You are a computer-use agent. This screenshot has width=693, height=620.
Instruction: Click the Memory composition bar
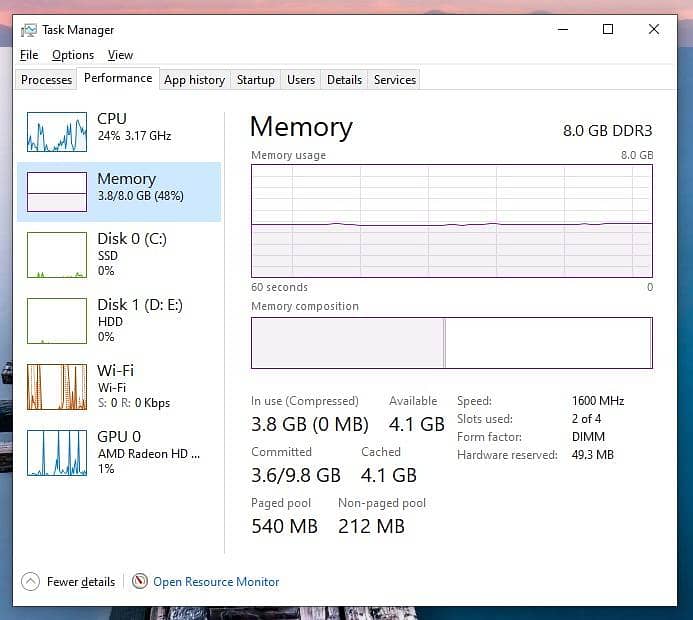(451, 343)
